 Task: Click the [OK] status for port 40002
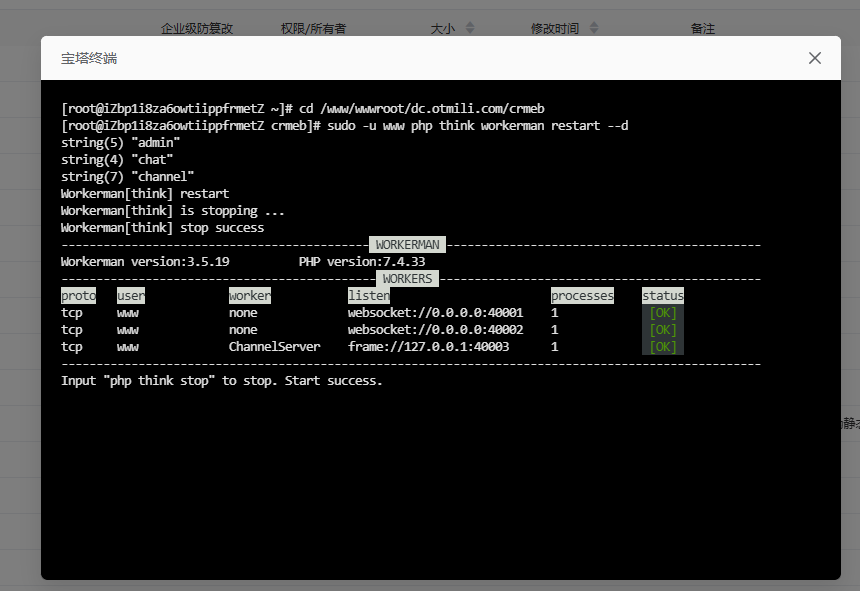tap(662, 330)
